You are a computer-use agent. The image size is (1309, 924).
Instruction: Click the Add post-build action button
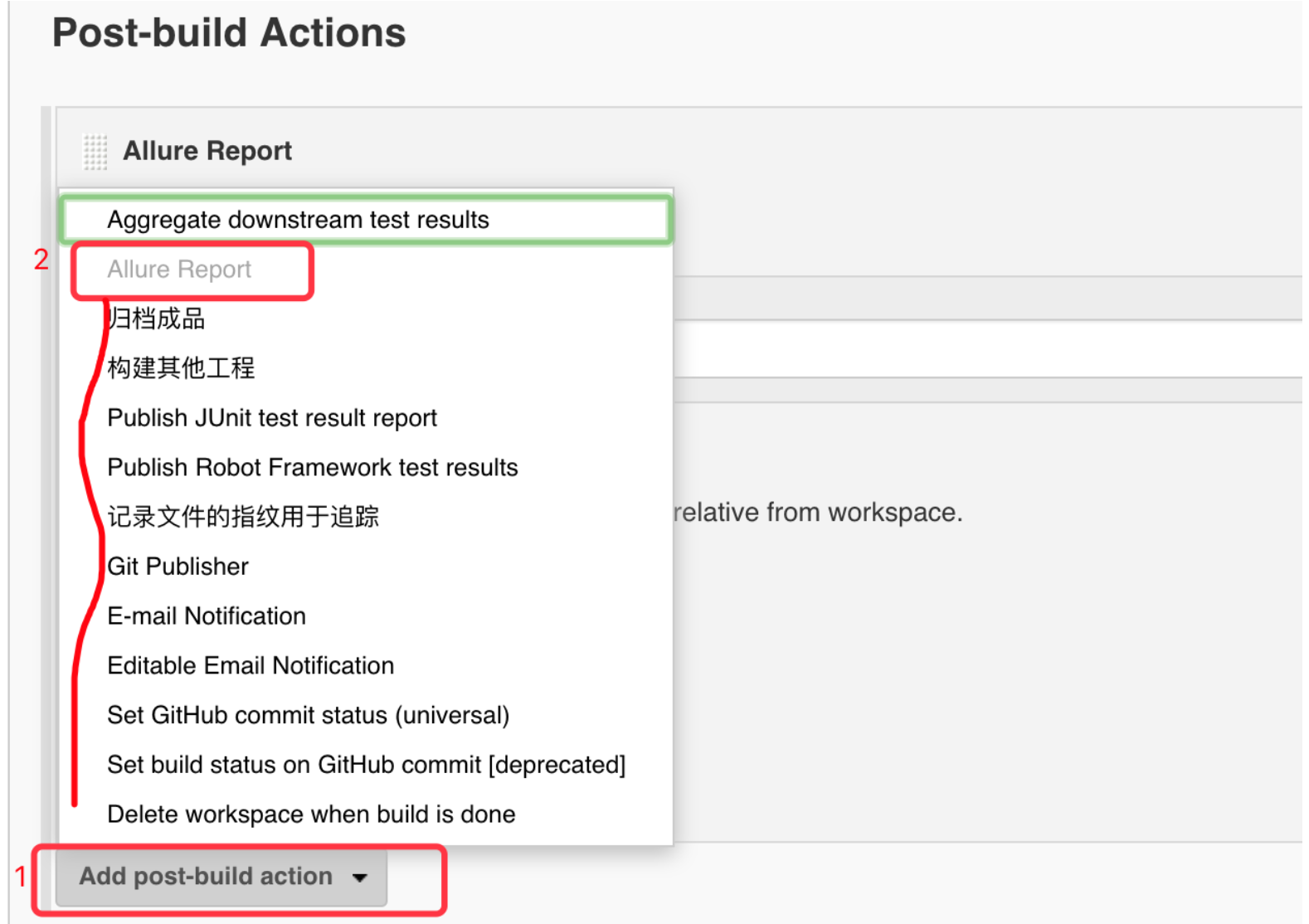point(206,877)
